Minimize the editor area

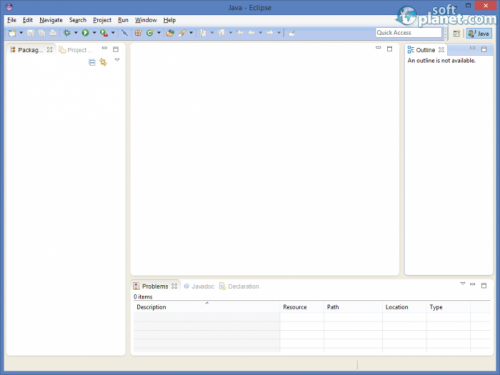click(x=378, y=48)
